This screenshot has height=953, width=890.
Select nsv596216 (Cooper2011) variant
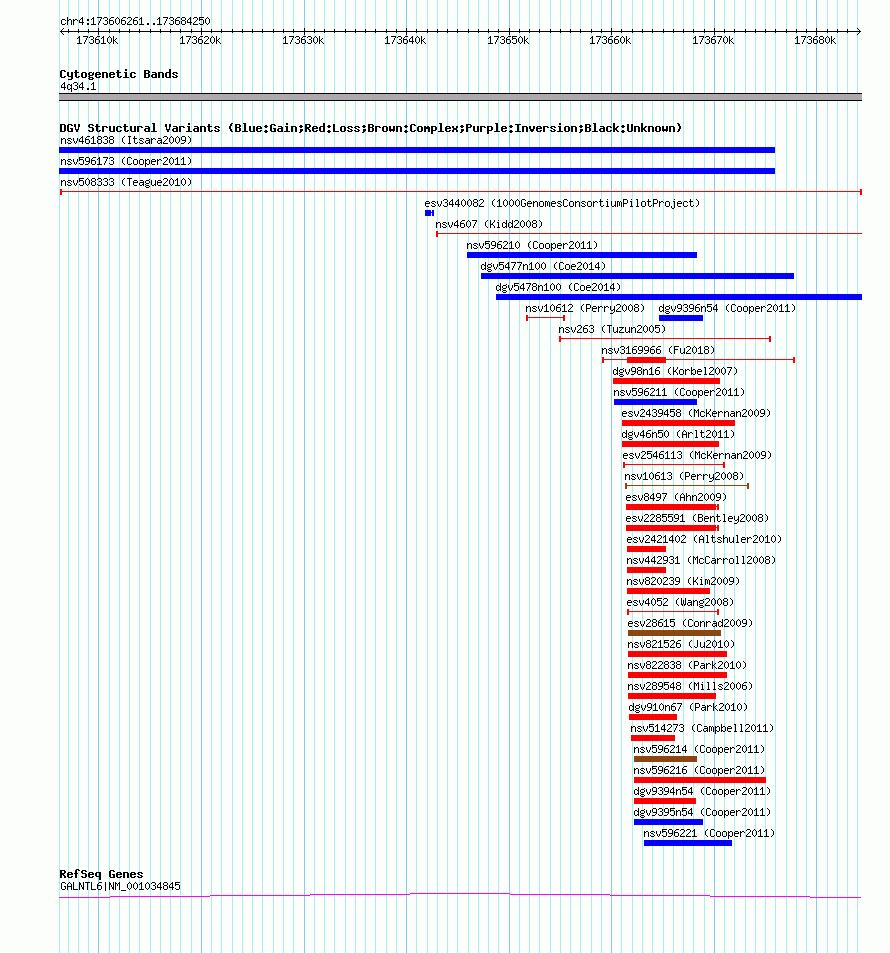(699, 771)
